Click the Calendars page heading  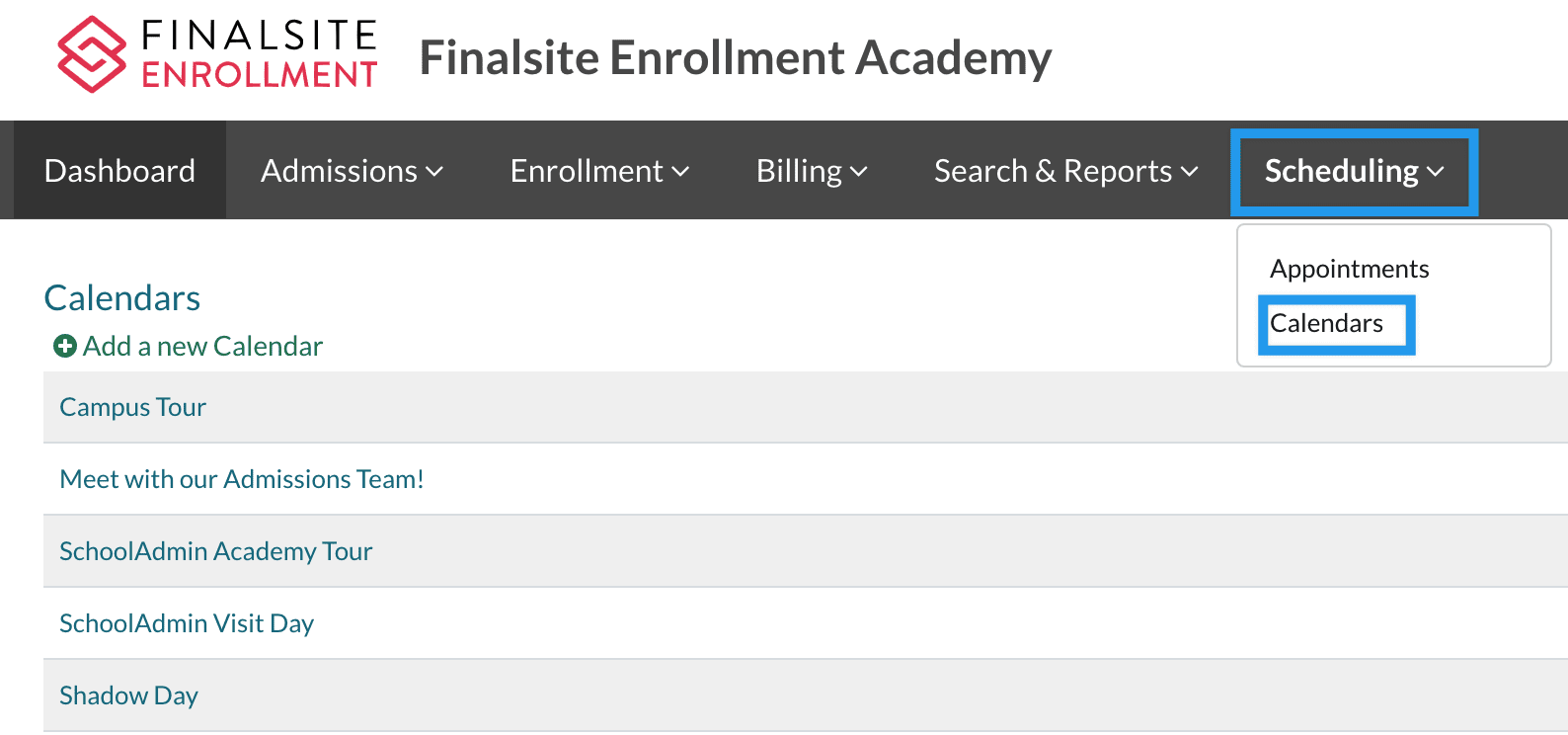(122, 297)
